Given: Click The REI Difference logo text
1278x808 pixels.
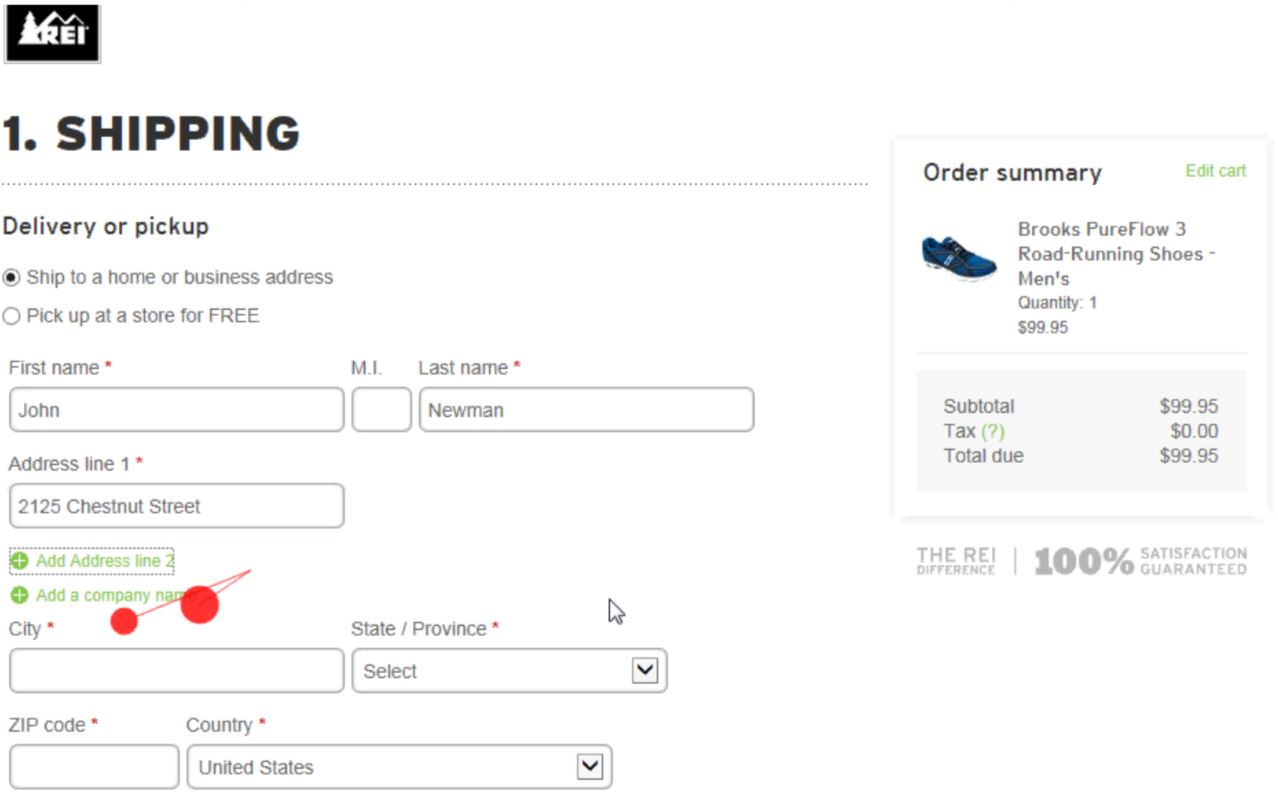Looking at the screenshot, I should (956, 561).
